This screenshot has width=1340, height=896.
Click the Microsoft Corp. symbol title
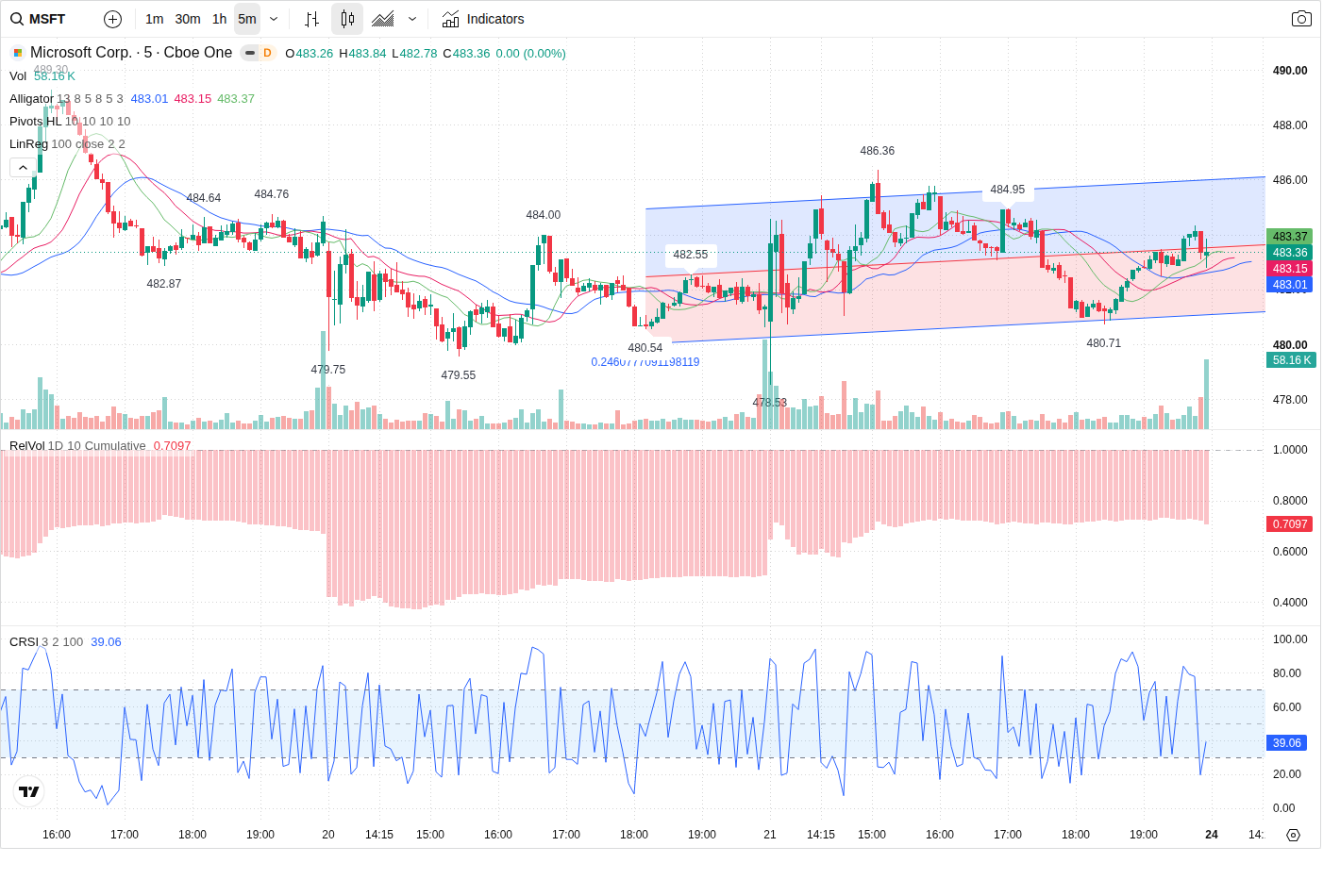pyautogui.click(x=131, y=53)
